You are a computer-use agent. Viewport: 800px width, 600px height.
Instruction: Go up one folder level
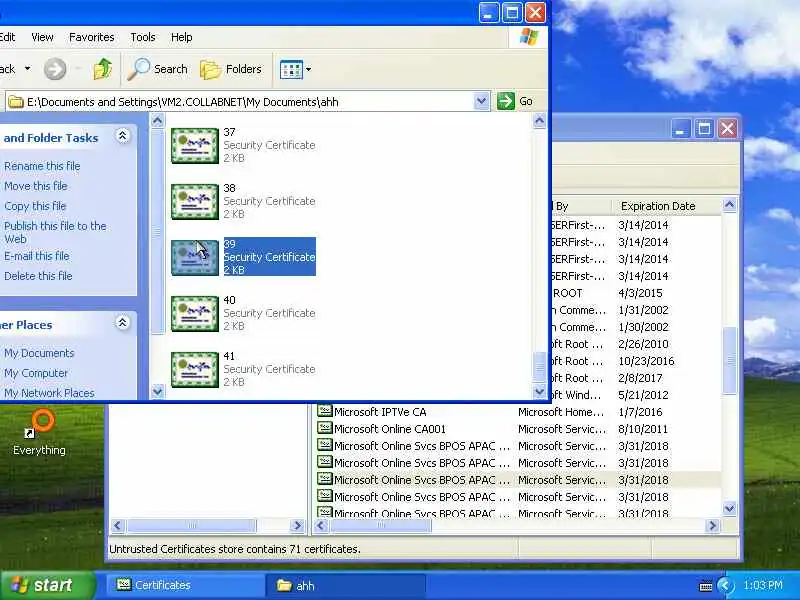[103, 69]
